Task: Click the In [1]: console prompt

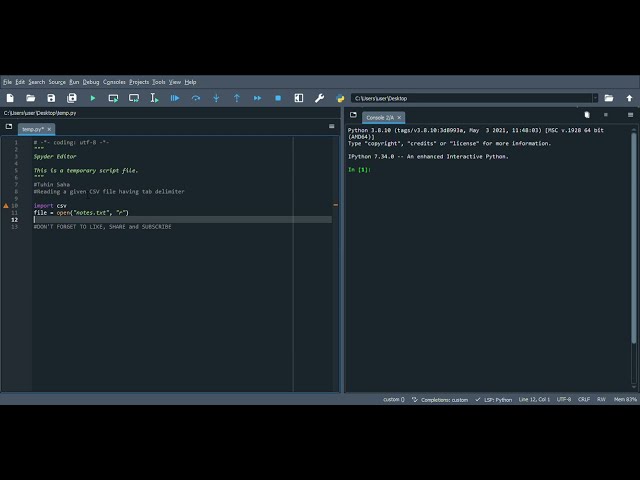Action: click(359, 169)
